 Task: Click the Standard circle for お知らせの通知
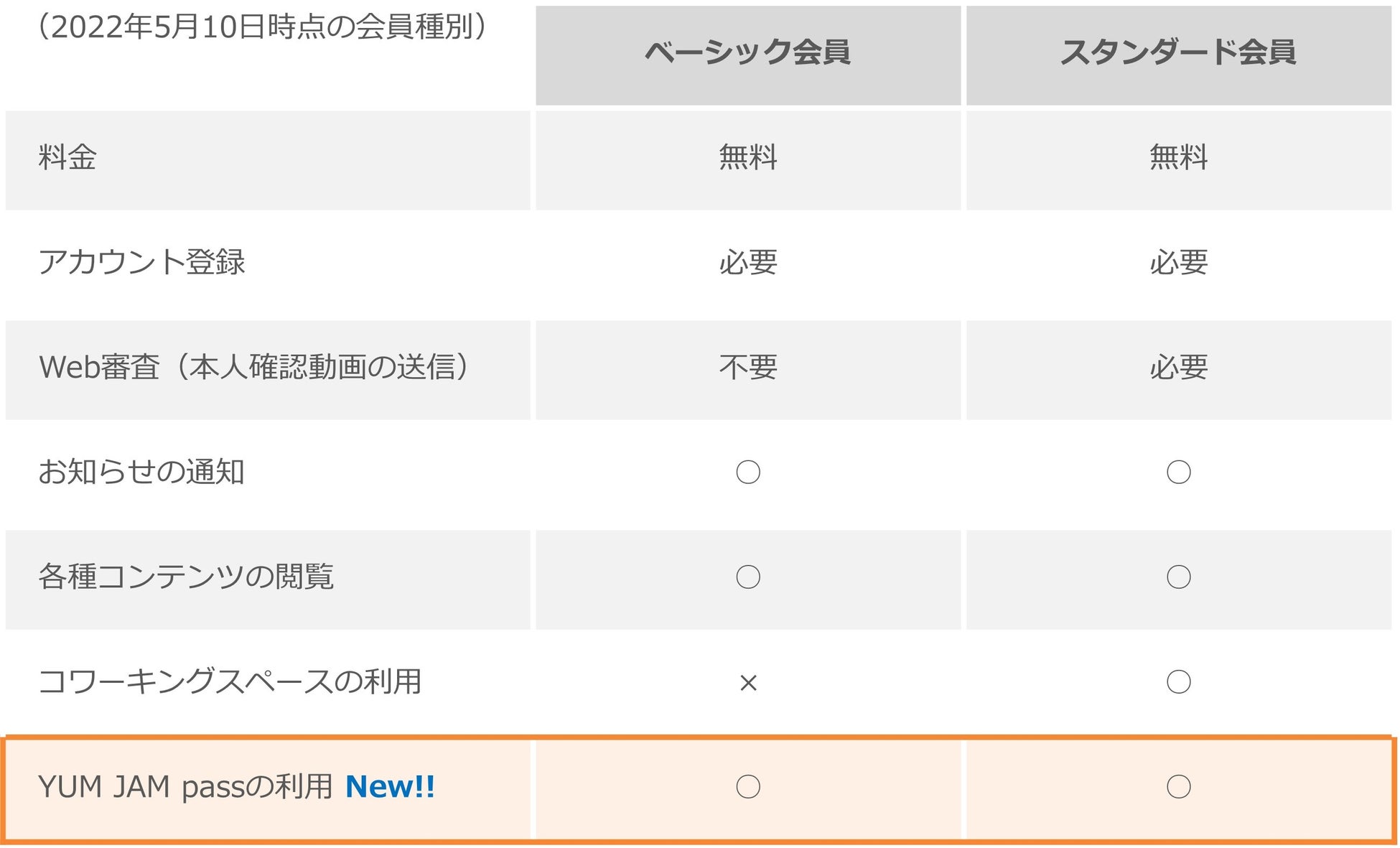1178,472
